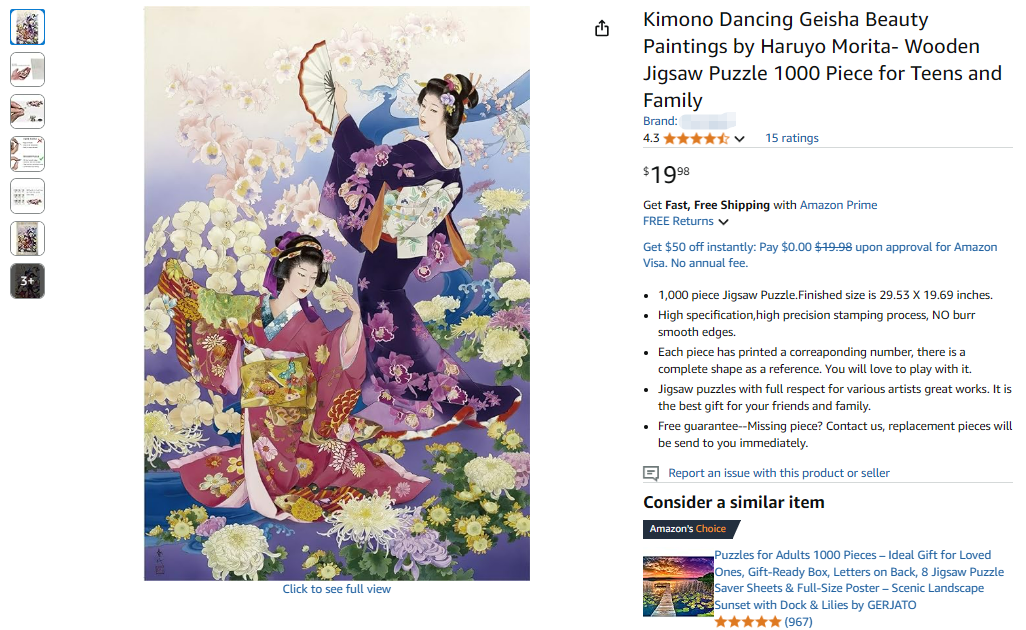
Task: Click the Amazon Prime link
Action: click(838, 205)
